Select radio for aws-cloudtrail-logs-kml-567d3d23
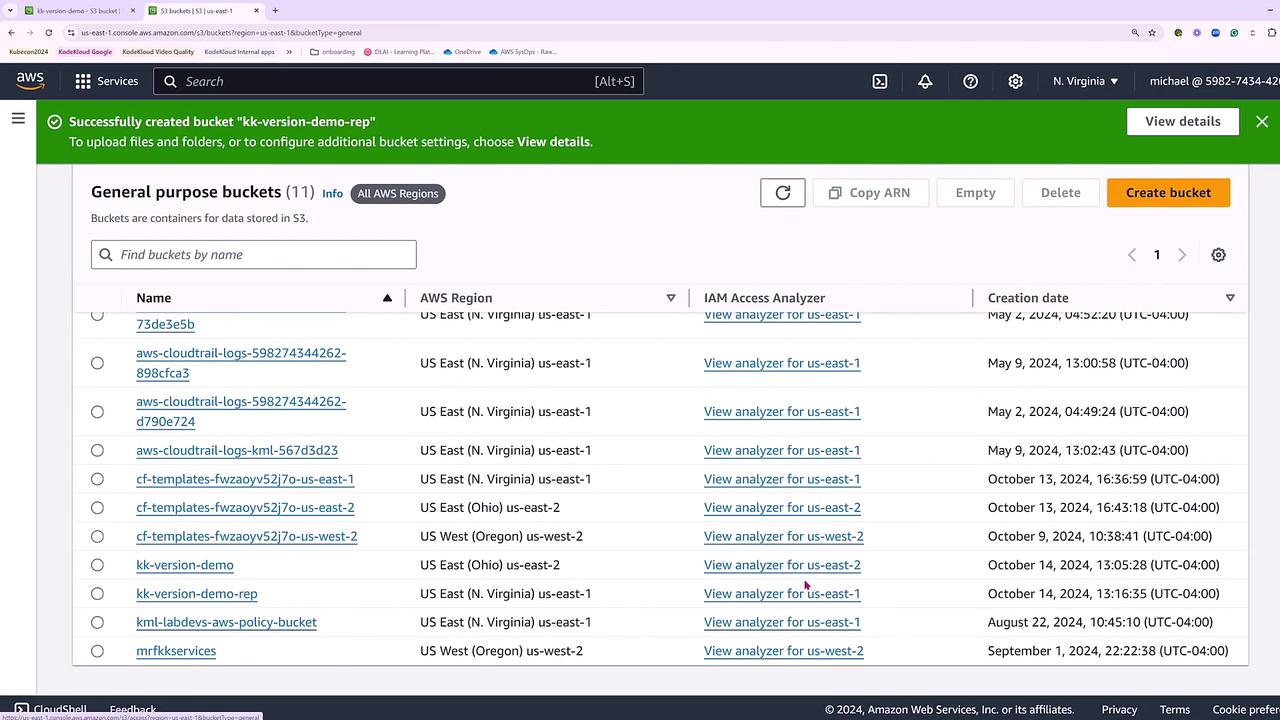The width and height of the screenshot is (1280, 720). point(97,451)
